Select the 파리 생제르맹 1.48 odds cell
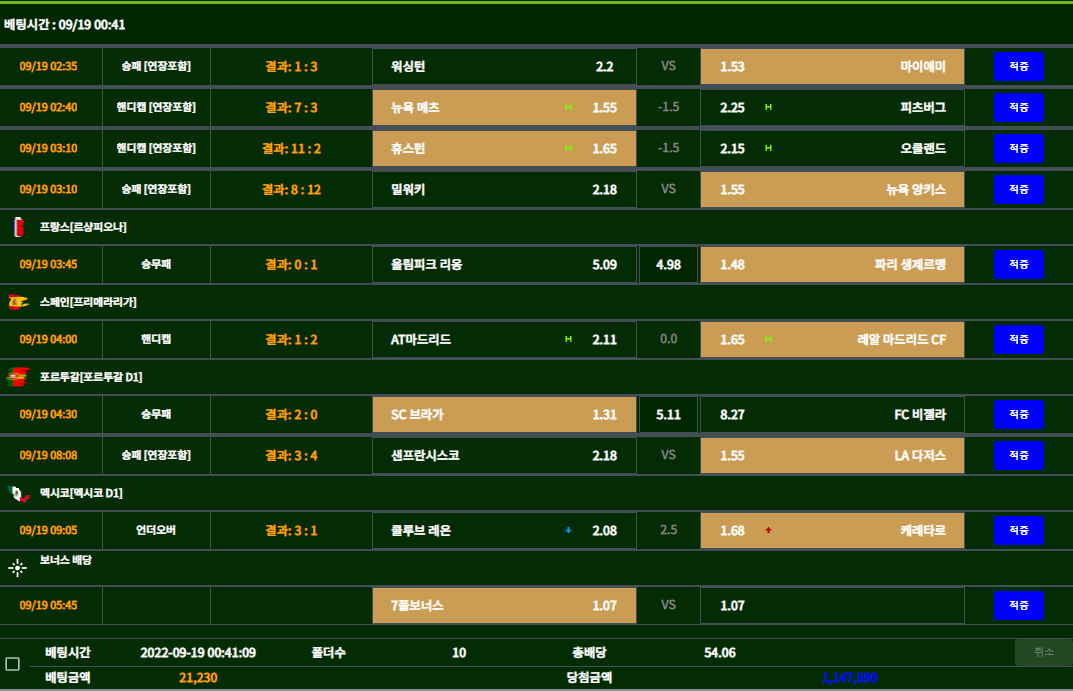The height and width of the screenshot is (691, 1073). (x=832, y=265)
